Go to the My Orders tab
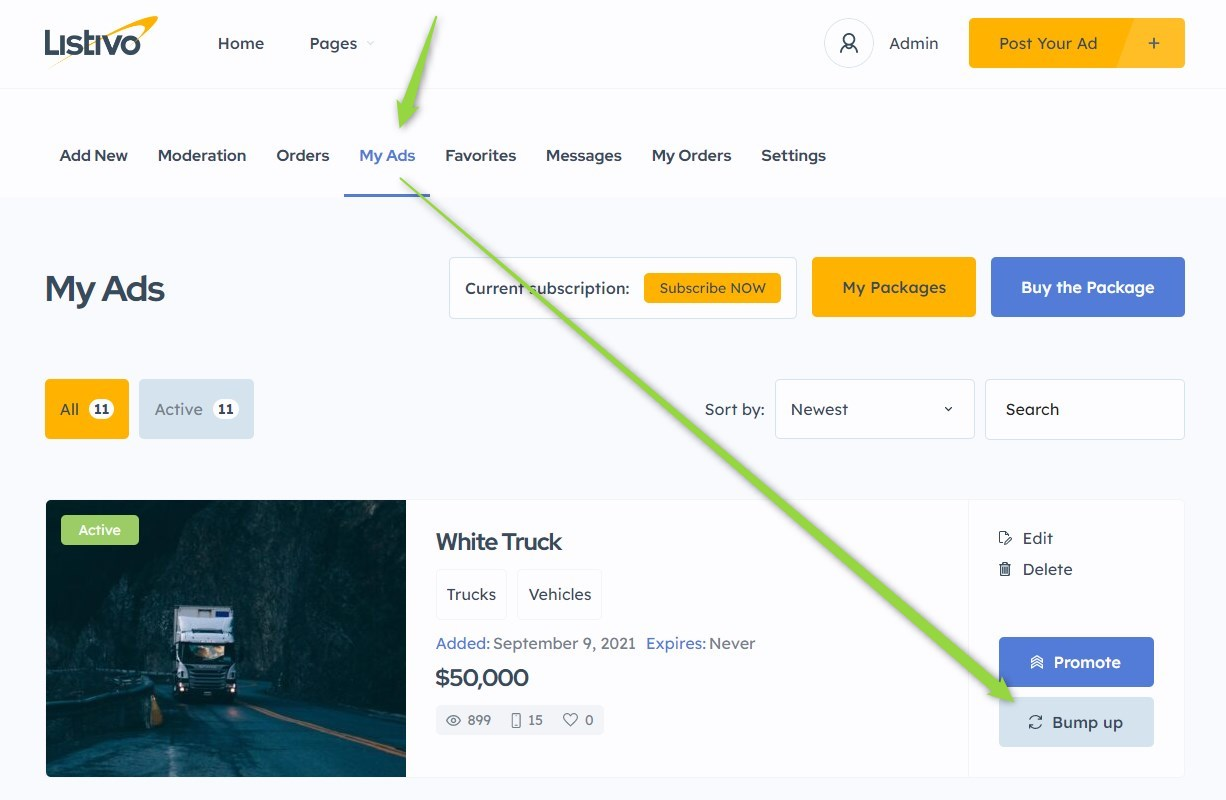Image resolution: width=1226 pixels, height=800 pixels. (692, 155)
